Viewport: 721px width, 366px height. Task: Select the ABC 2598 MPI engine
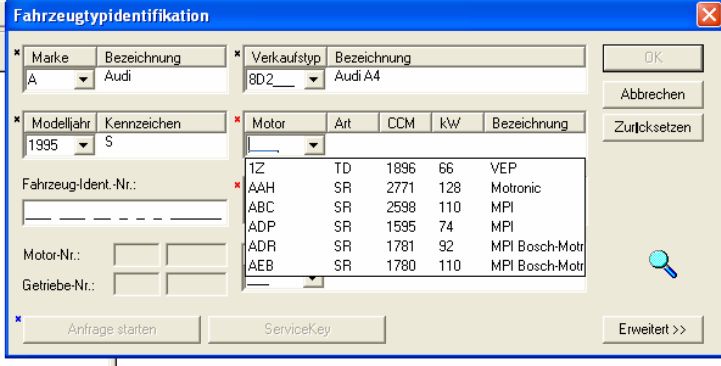415,207
